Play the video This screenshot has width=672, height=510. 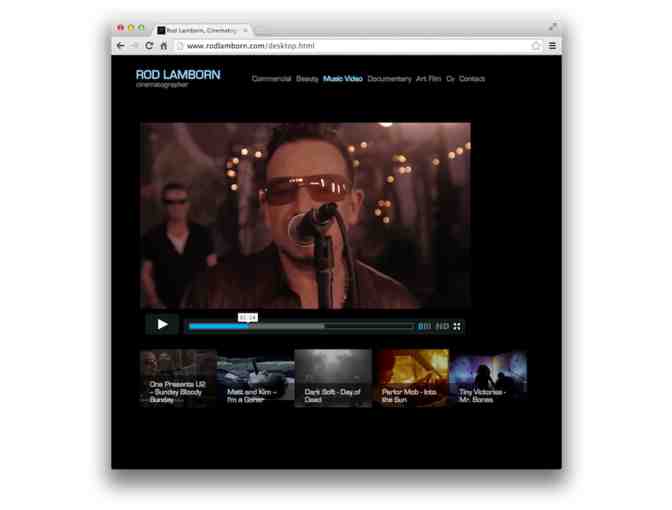tap(162, 324)
